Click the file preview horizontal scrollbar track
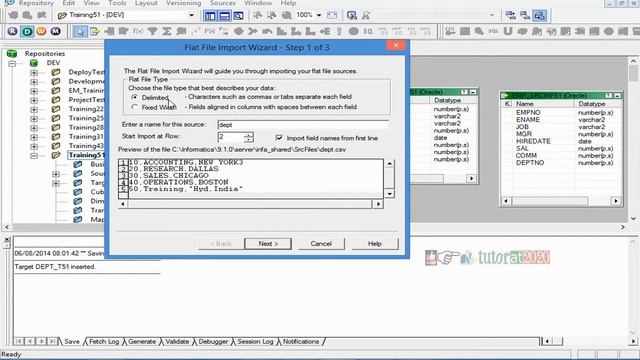The height and width of the screenshot is (360, 640). tap(250, 204)
